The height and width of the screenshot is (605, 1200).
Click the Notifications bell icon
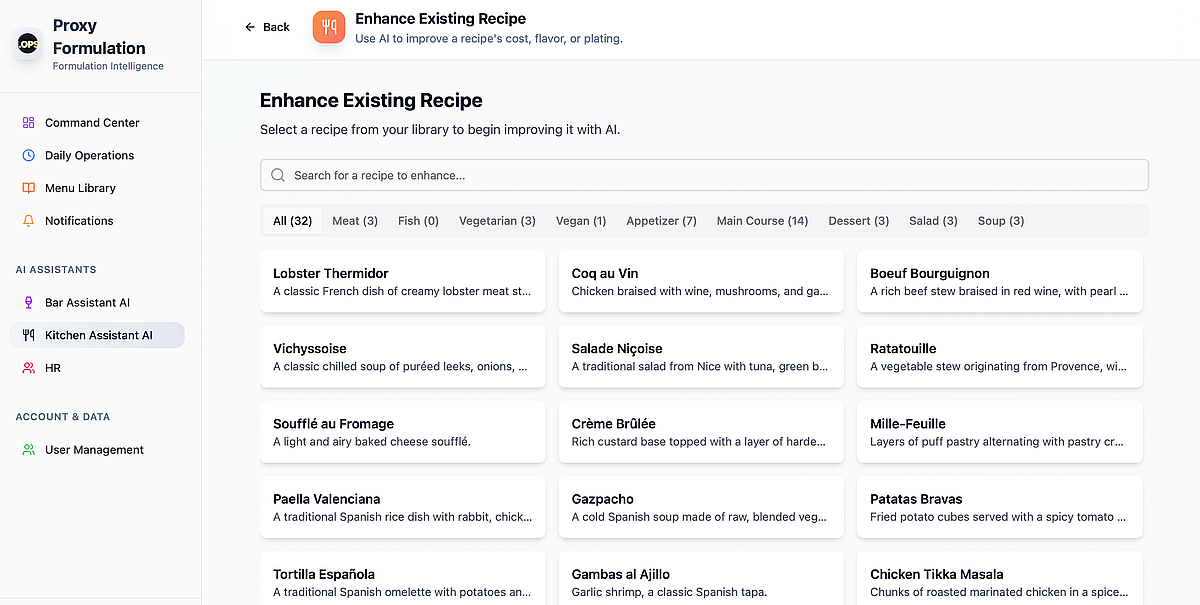28,221
